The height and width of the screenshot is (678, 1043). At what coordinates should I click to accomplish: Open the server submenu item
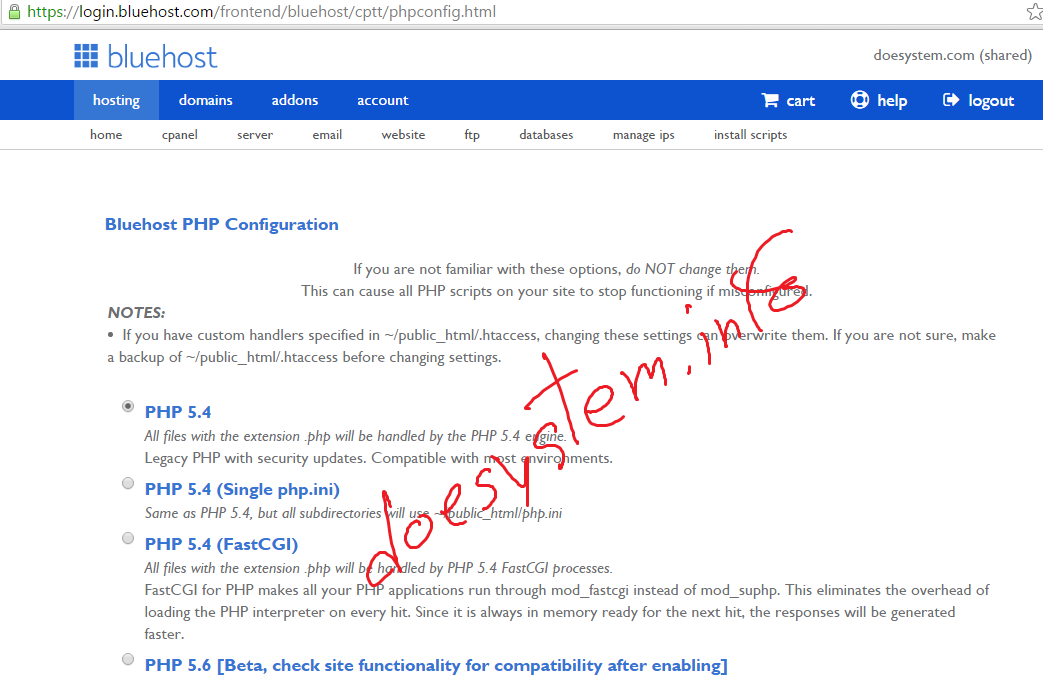pos(255,134)
